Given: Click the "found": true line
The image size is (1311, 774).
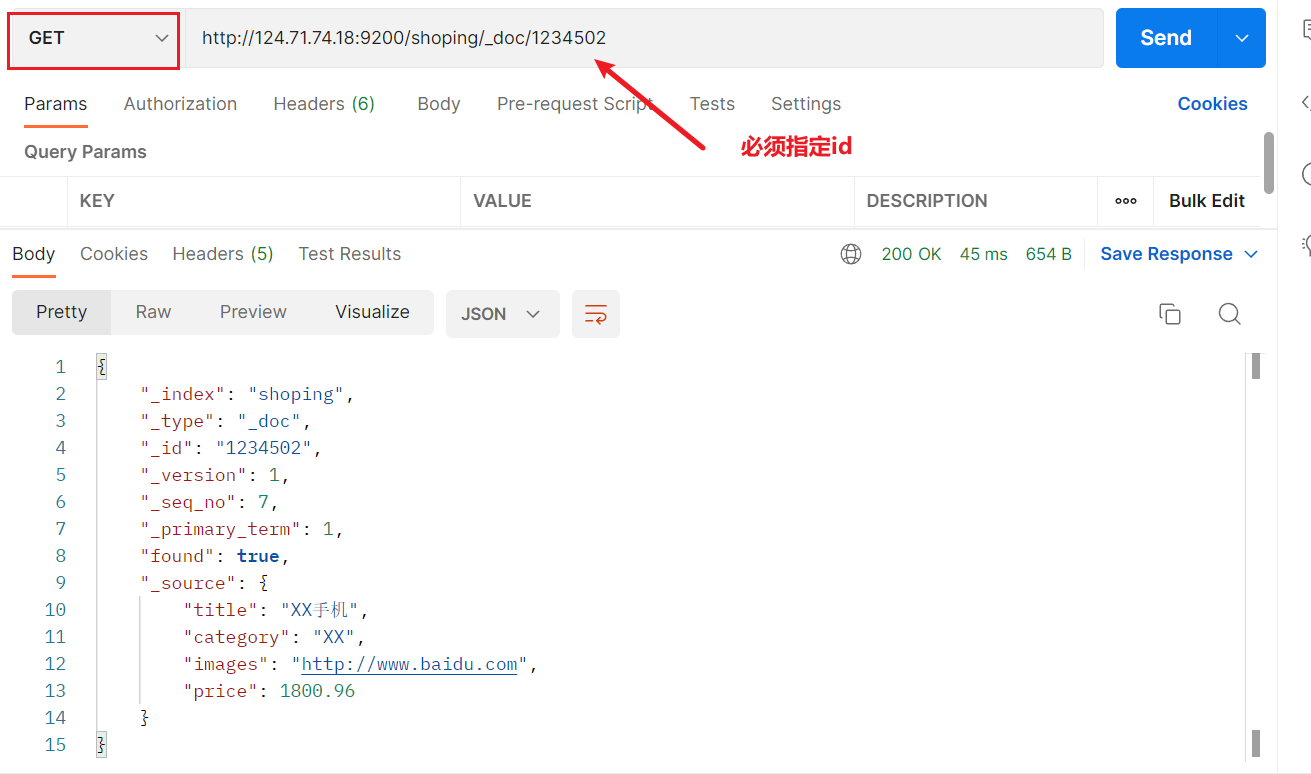Looking at the screenshot, I should 215,556.
